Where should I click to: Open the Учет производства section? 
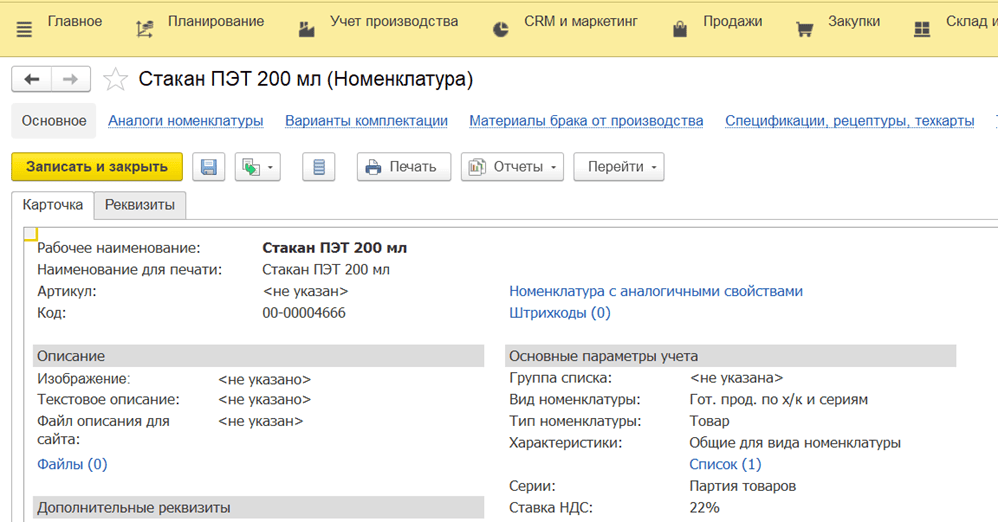click(378, 22)
